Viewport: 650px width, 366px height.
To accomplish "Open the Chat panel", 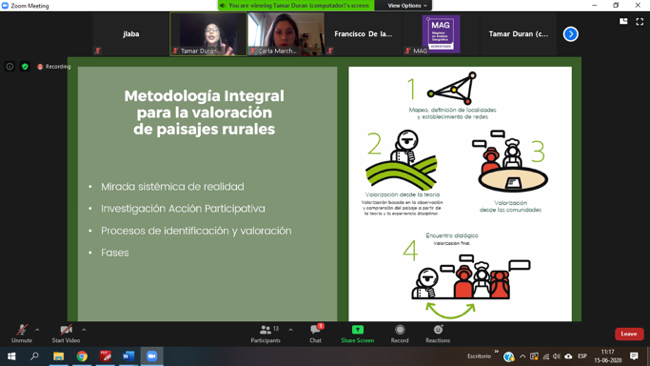I will pyautogui.click(x=315, y=334).
